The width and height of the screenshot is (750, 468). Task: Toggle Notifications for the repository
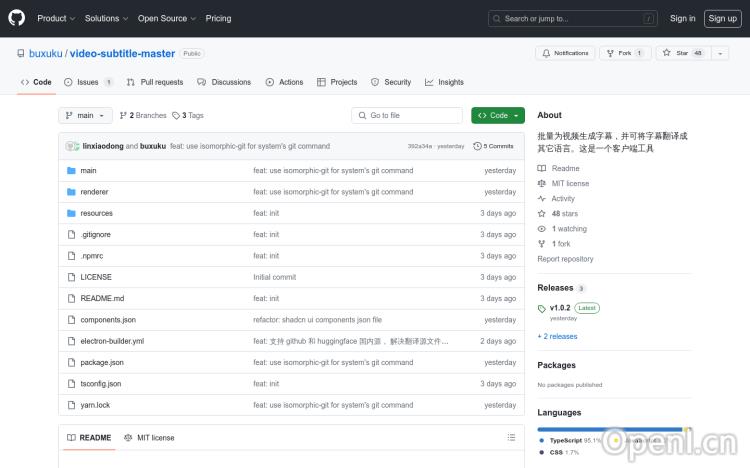pos(564,53)
